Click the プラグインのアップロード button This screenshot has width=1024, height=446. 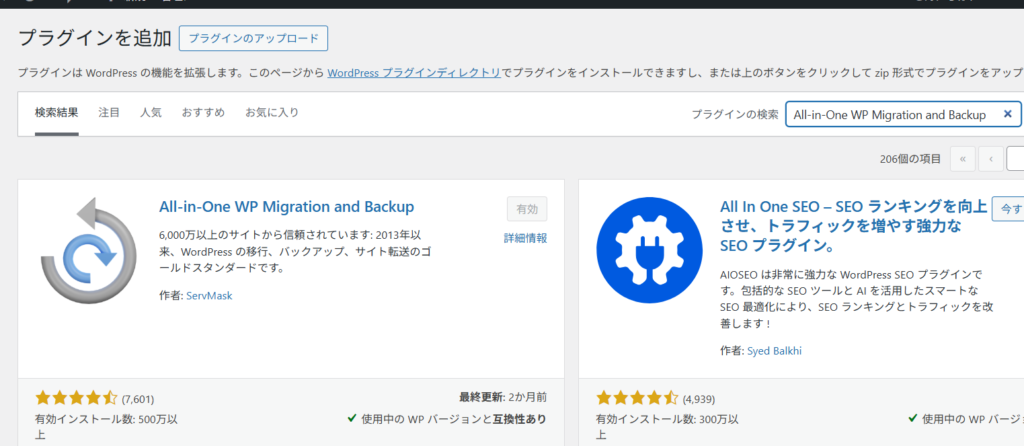[253, 39]
